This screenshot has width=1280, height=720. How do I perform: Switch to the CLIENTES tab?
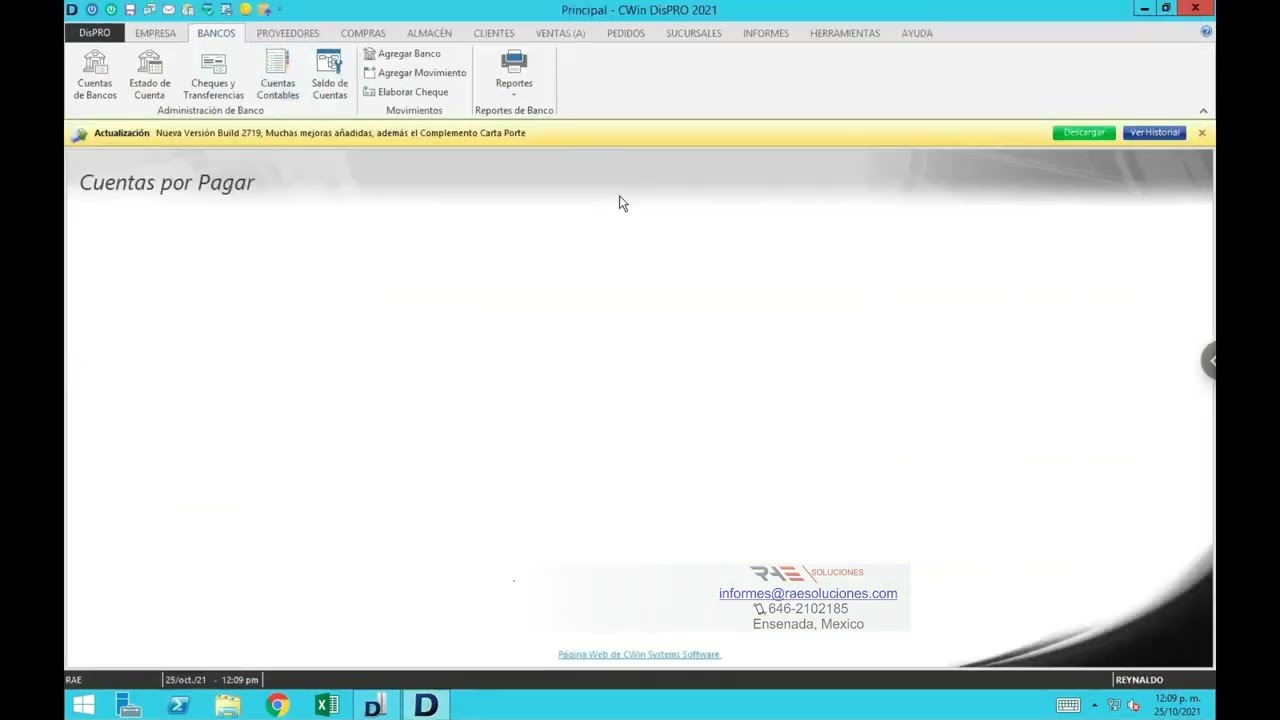coord(494,33)
